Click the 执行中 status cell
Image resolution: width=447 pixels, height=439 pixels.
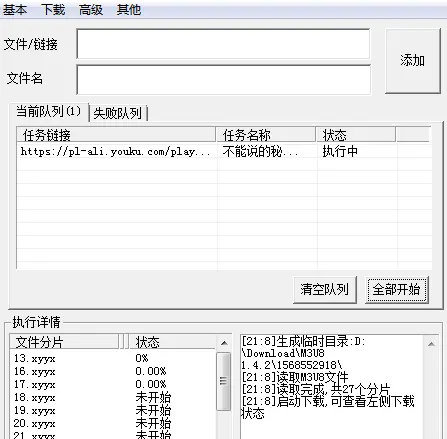(x=340, y=152)
